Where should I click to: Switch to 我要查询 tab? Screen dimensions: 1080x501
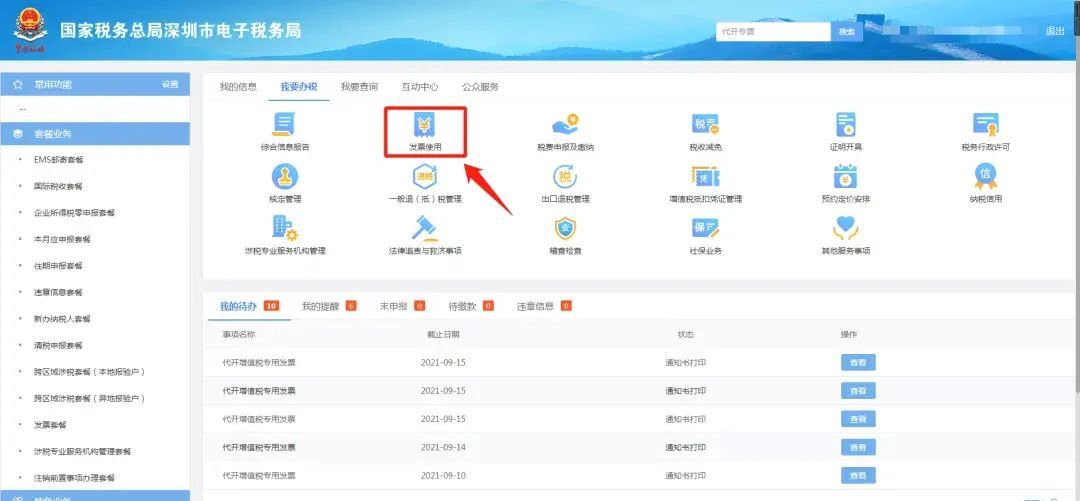359,87
